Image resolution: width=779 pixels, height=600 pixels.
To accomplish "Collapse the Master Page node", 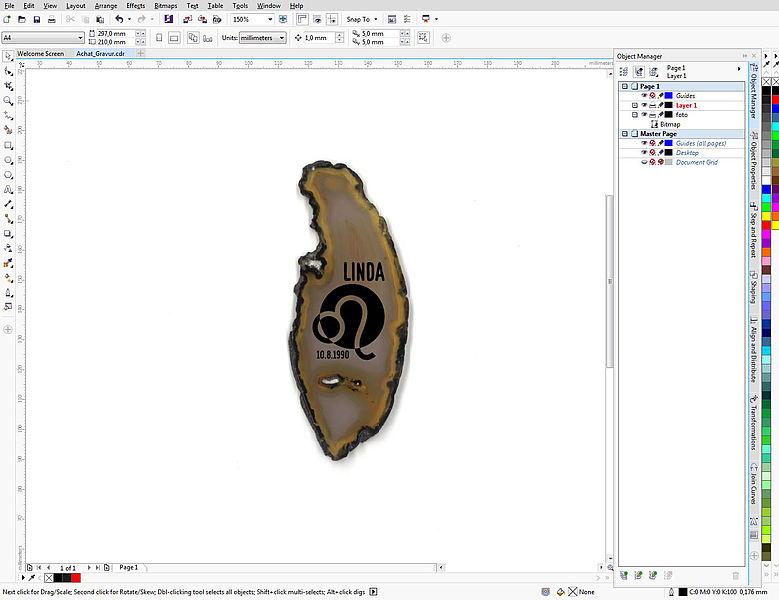I will click(x=625, y=134).
